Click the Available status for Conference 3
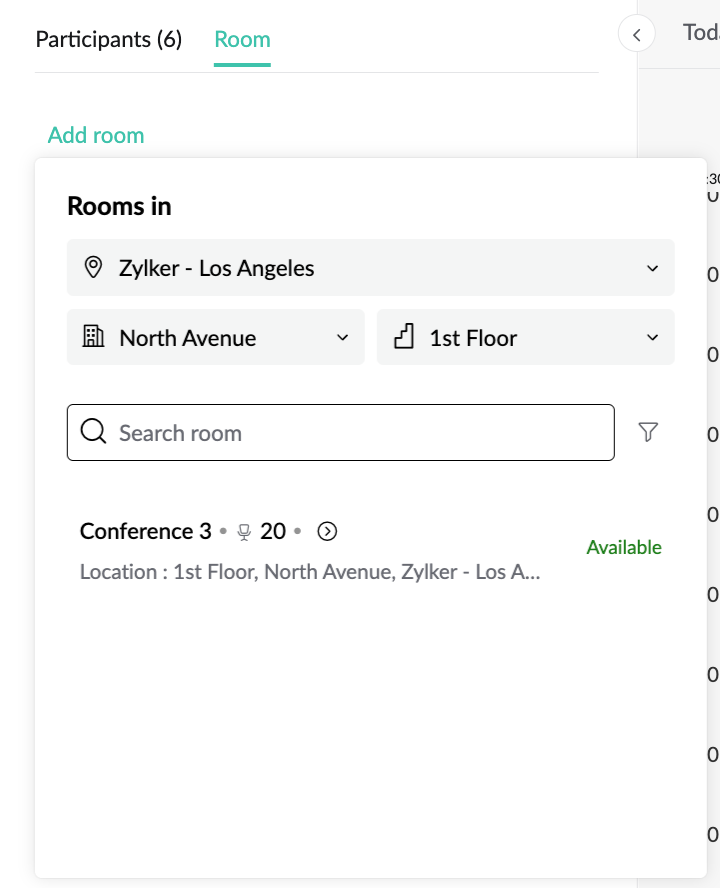 coord(624,547)
